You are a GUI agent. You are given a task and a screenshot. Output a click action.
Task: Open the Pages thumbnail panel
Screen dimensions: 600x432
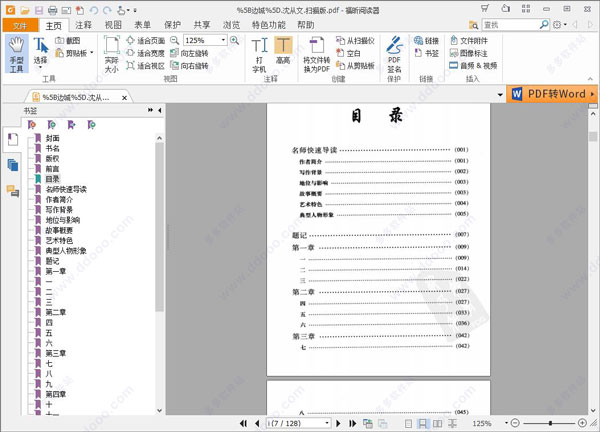tap(13, 165)
